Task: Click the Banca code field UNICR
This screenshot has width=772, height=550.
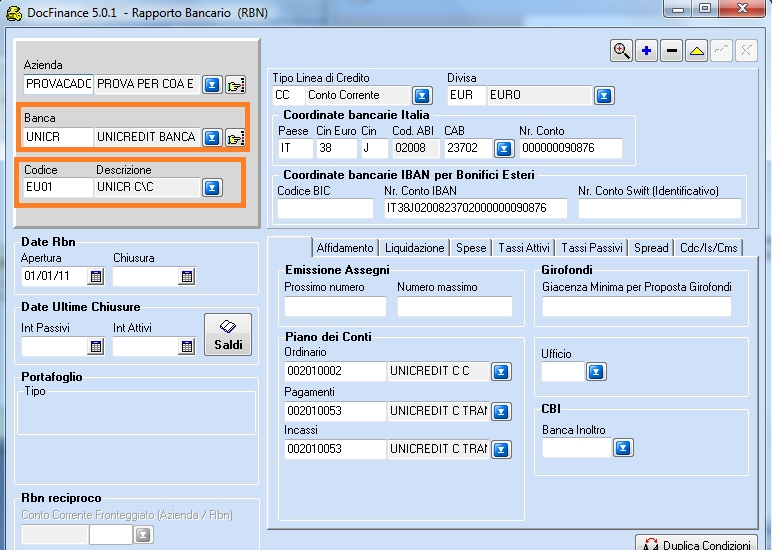Action: tap(58, 137)
